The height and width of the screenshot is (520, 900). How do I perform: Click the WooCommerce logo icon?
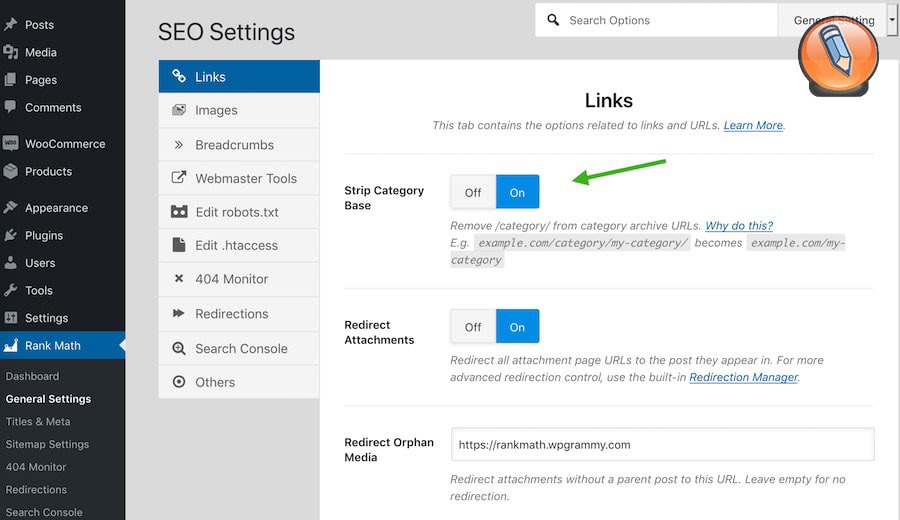pyautogui.click(x=10, y=143)
